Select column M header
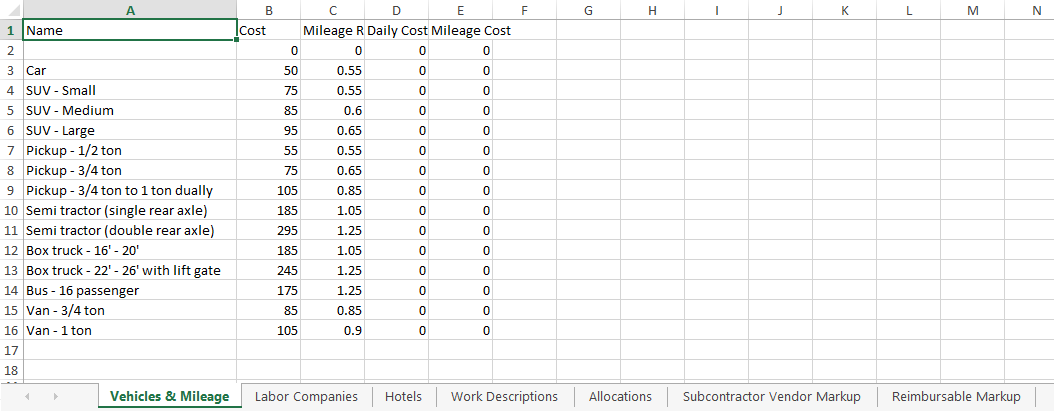The image size is (1054, 411). point(973,10)
